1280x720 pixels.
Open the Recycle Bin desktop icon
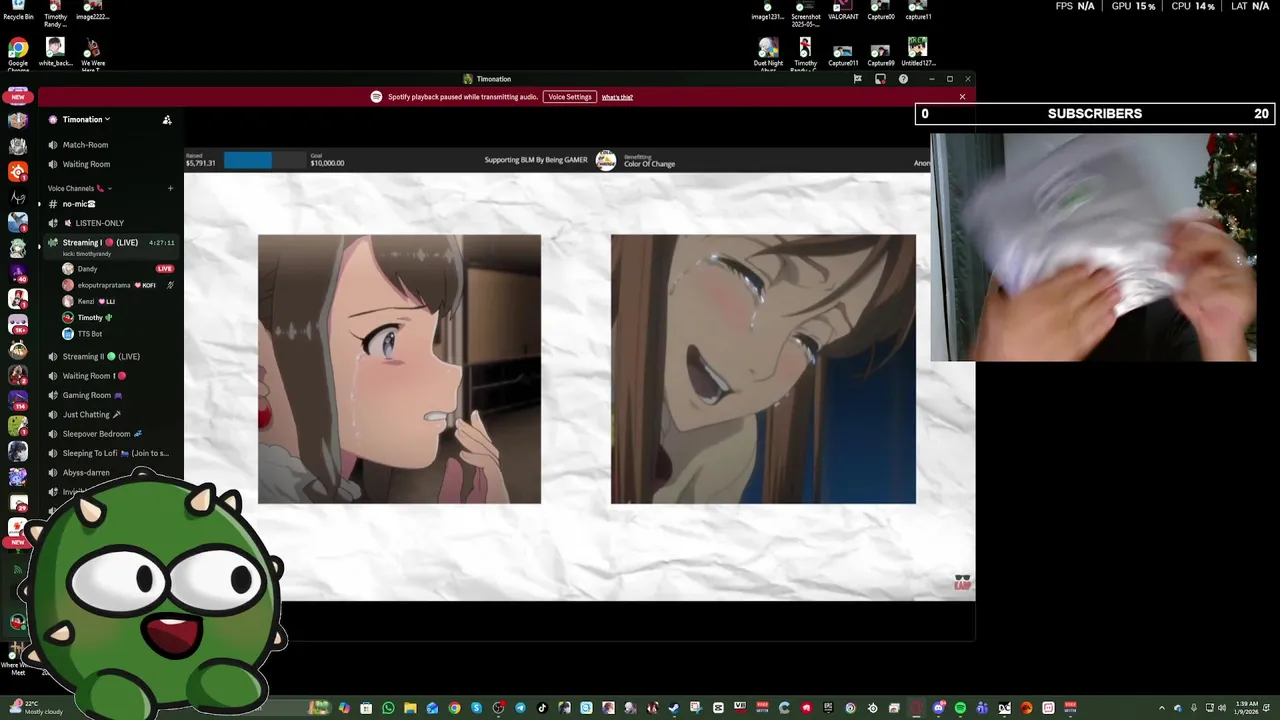click(x=18, y=11)
